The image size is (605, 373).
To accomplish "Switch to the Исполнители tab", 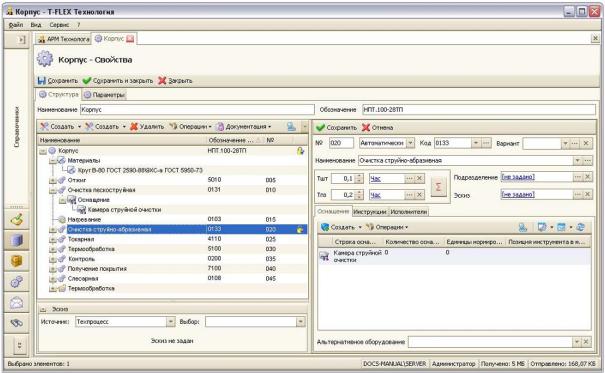I will click(408, 212).
